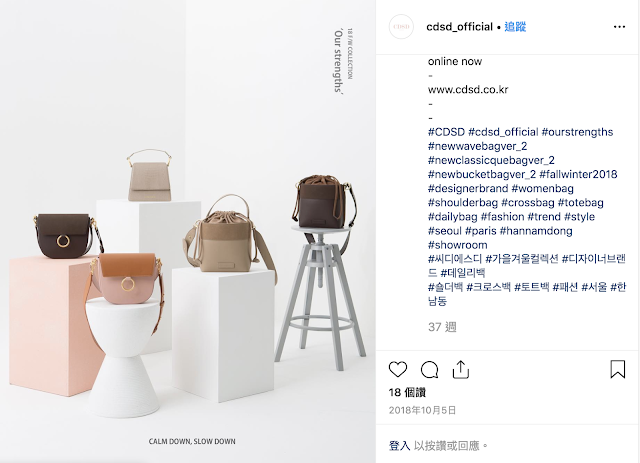This screenshot has width=640, height=463.
Task: Open the #showroom hashtag
Action: tap(458, 245)
